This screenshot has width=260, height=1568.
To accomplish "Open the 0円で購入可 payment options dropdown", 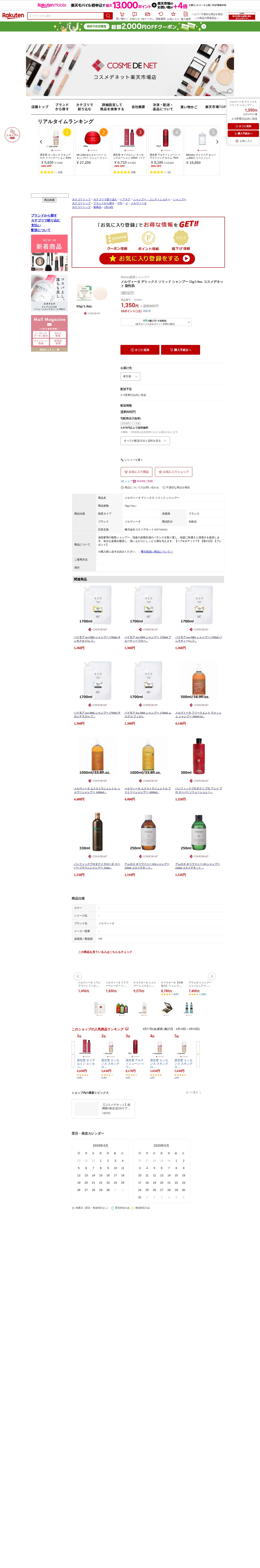I will coord(156,322).
